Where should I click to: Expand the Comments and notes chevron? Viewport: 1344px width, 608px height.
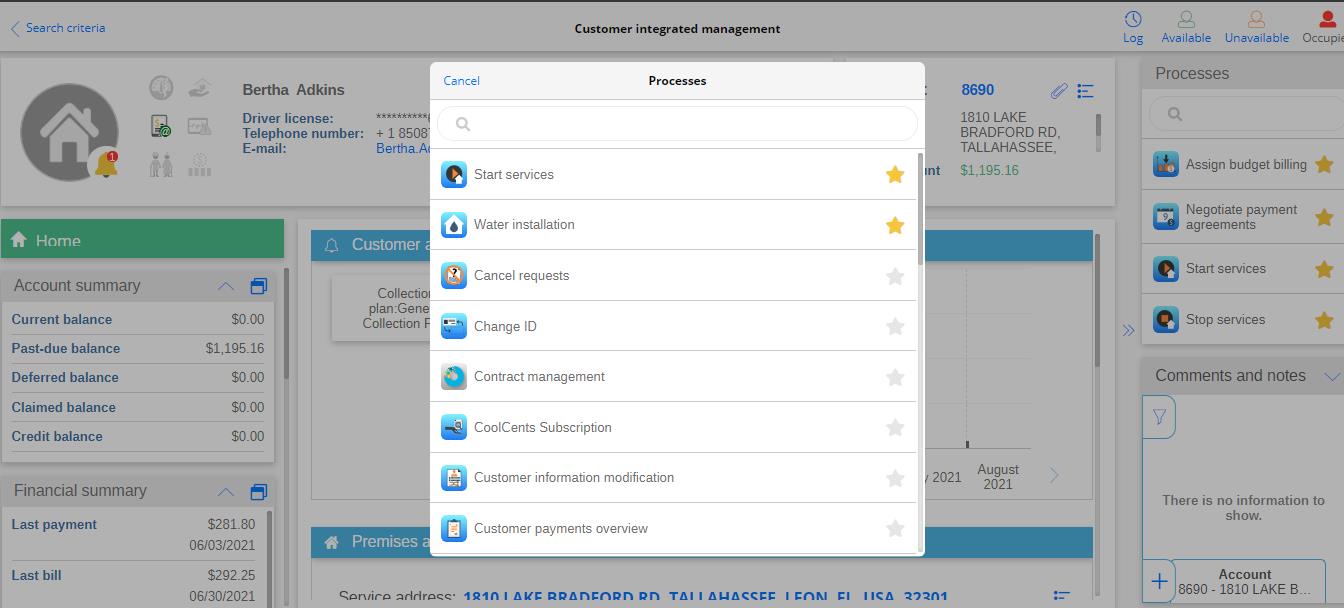tap(1331, 377)
